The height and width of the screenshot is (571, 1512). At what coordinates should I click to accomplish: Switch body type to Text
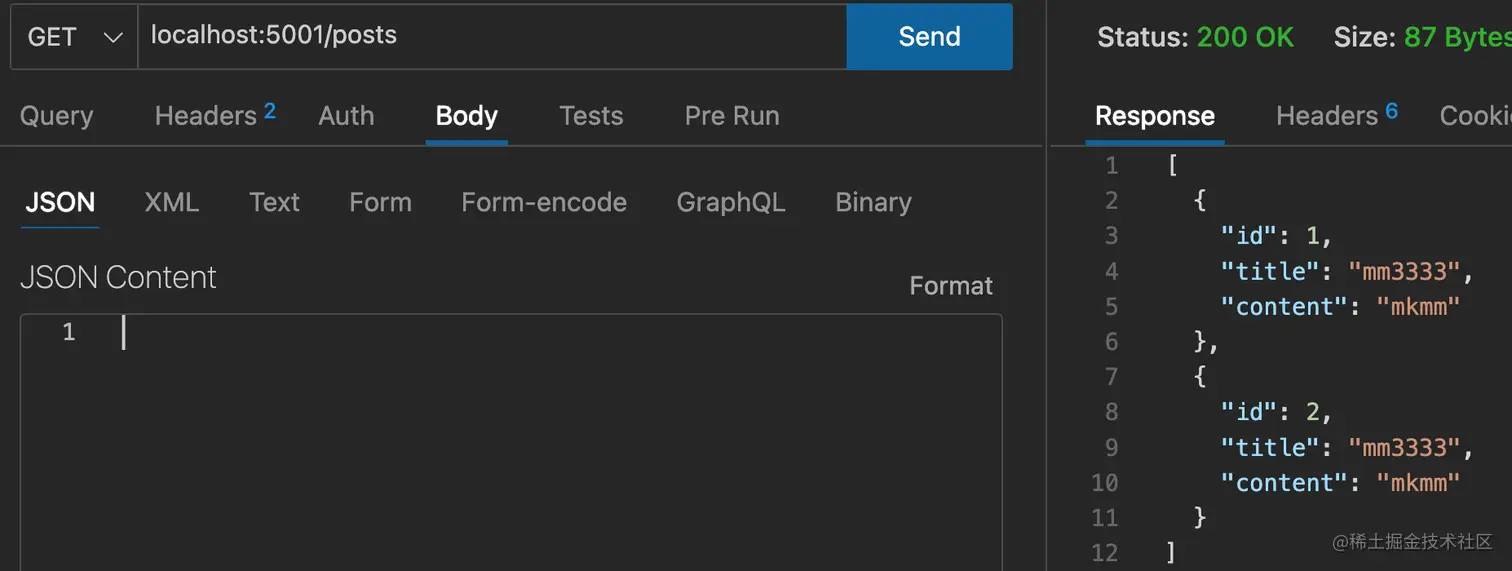[x=274, y=202]
